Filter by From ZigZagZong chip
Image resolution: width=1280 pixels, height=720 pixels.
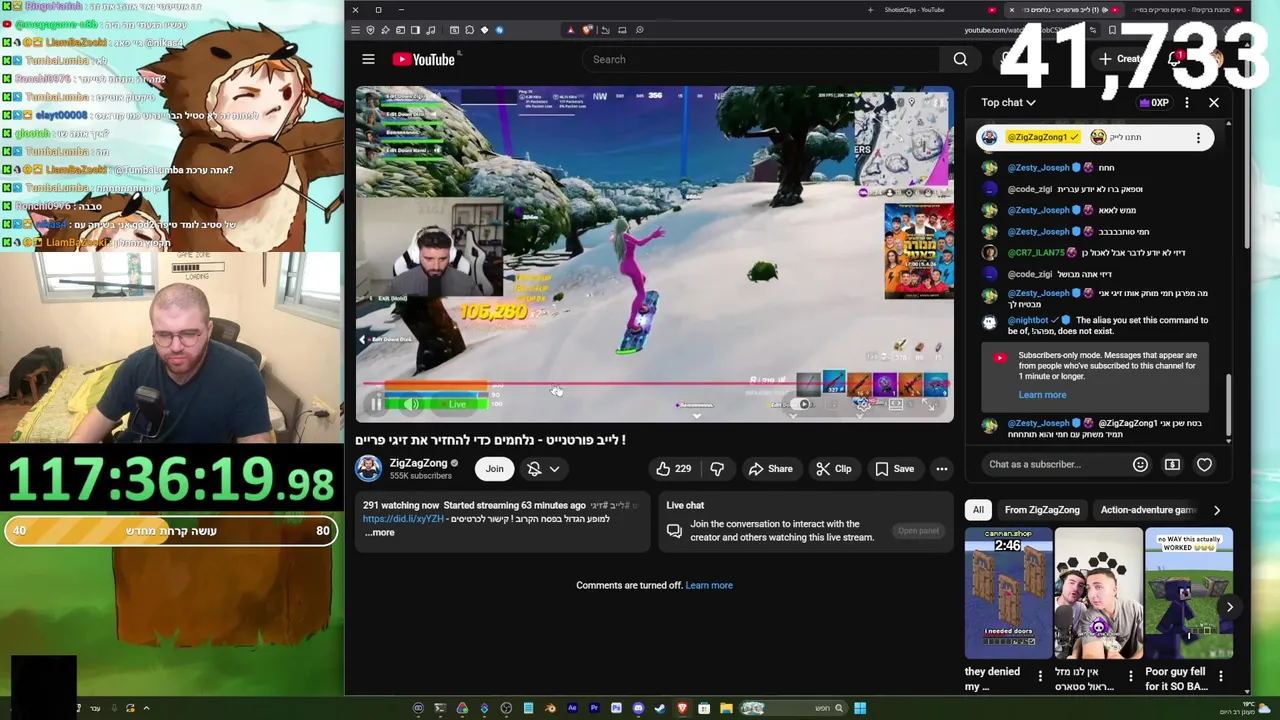click(1042, 510)
